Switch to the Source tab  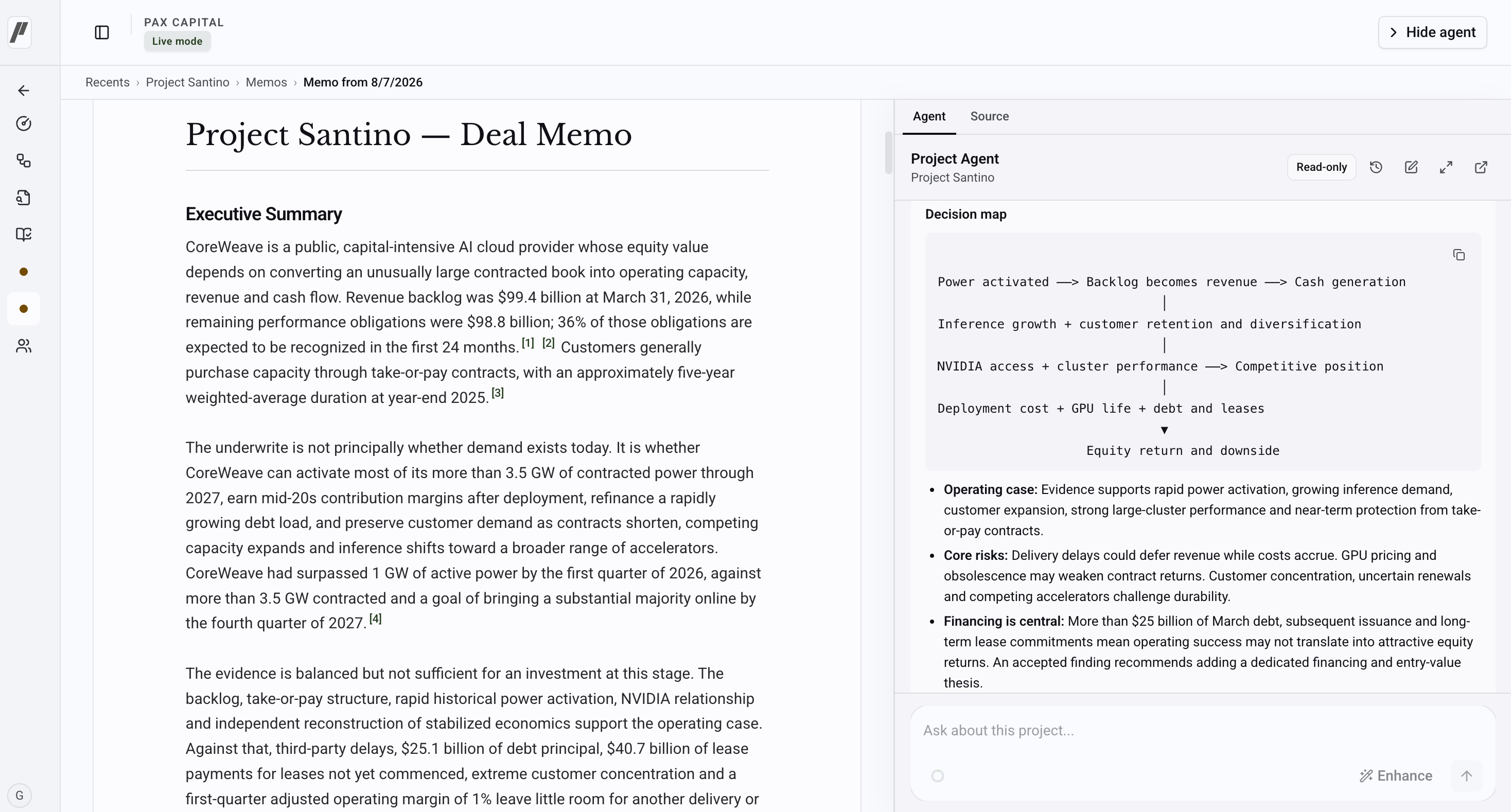[989, 116]
